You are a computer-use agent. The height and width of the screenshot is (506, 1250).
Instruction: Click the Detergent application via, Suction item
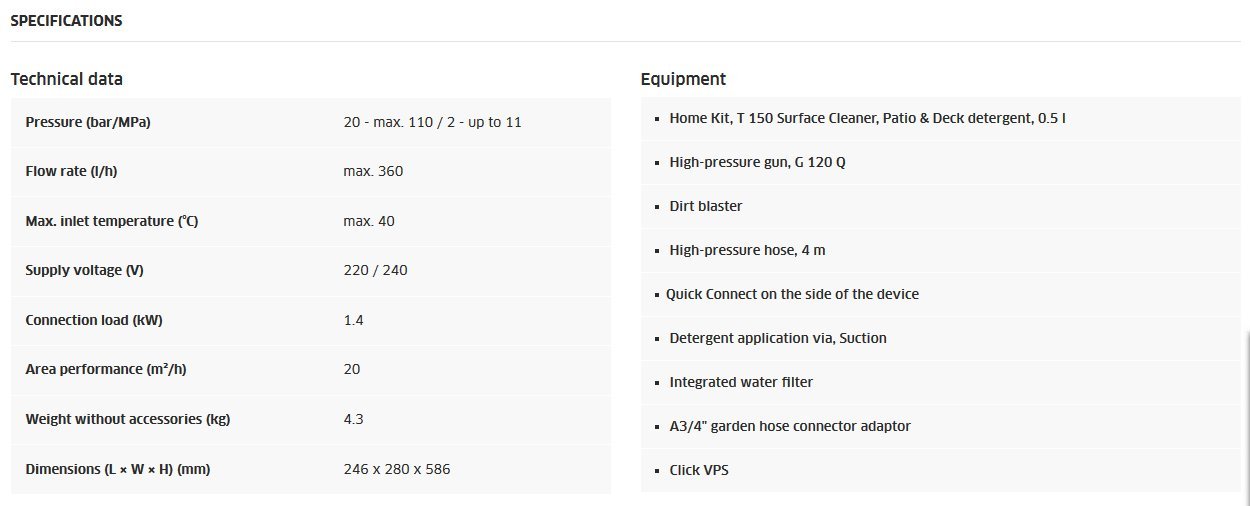click(x=778, y=338)
